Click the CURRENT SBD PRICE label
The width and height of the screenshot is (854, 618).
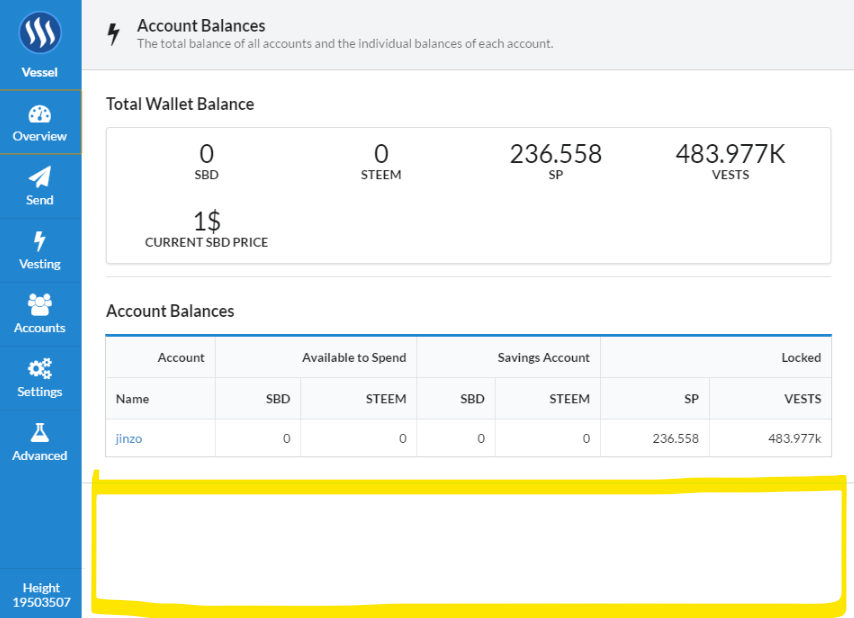pos(206,242)
